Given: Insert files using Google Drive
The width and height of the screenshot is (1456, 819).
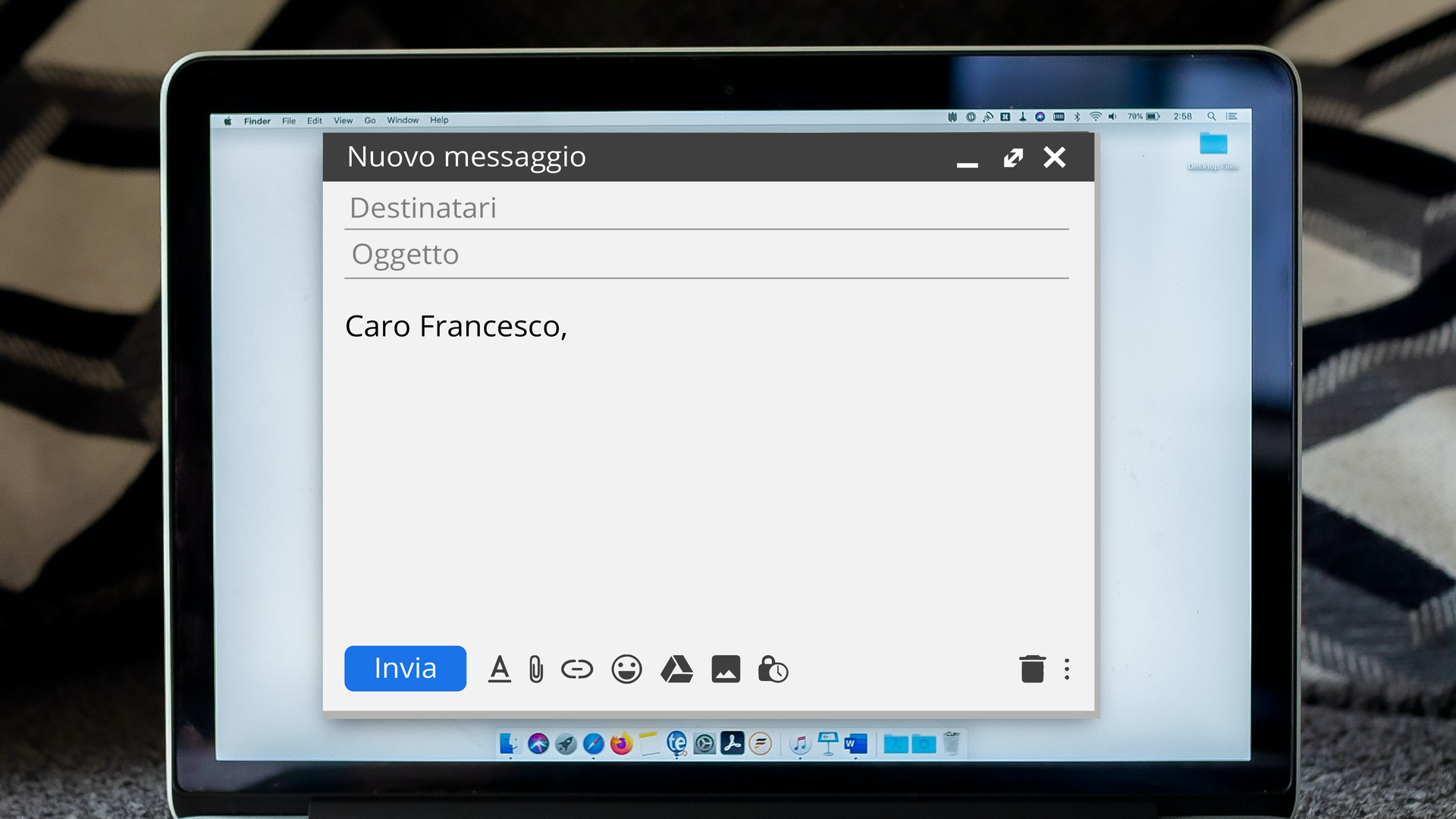Looking at the screenshot, I should tap(677, 669).
